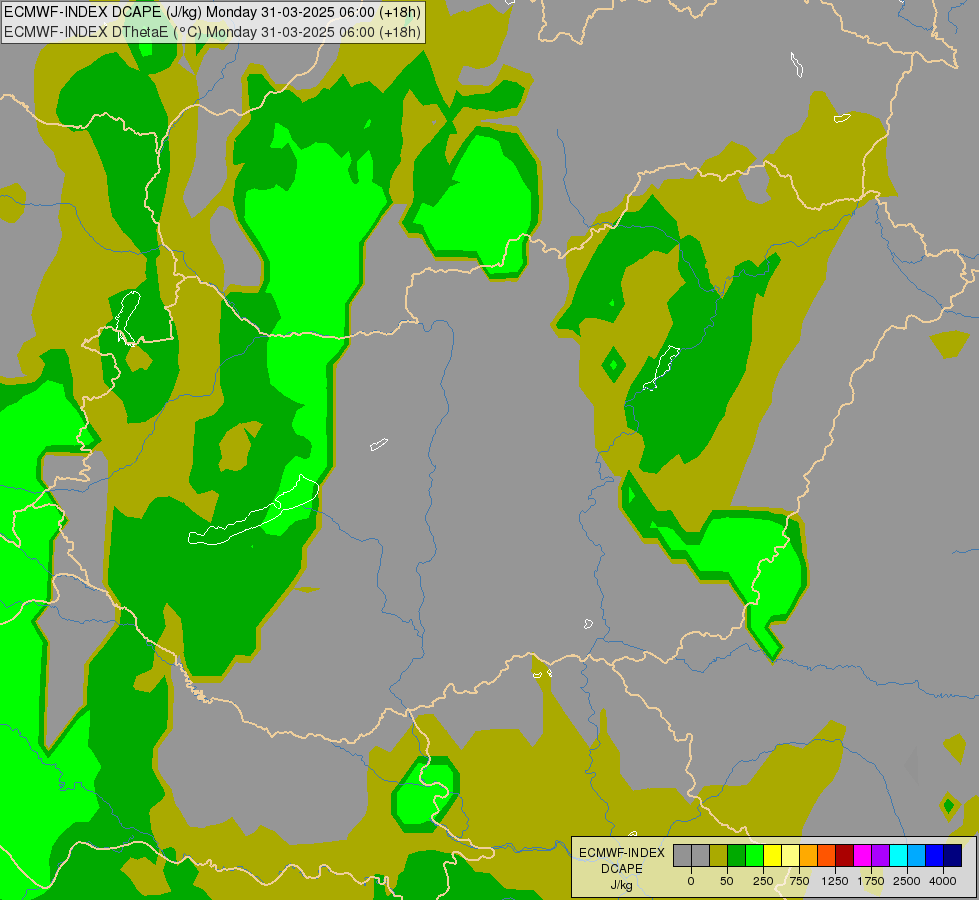Click the DThetaE (°C) title line

[212, 32]
